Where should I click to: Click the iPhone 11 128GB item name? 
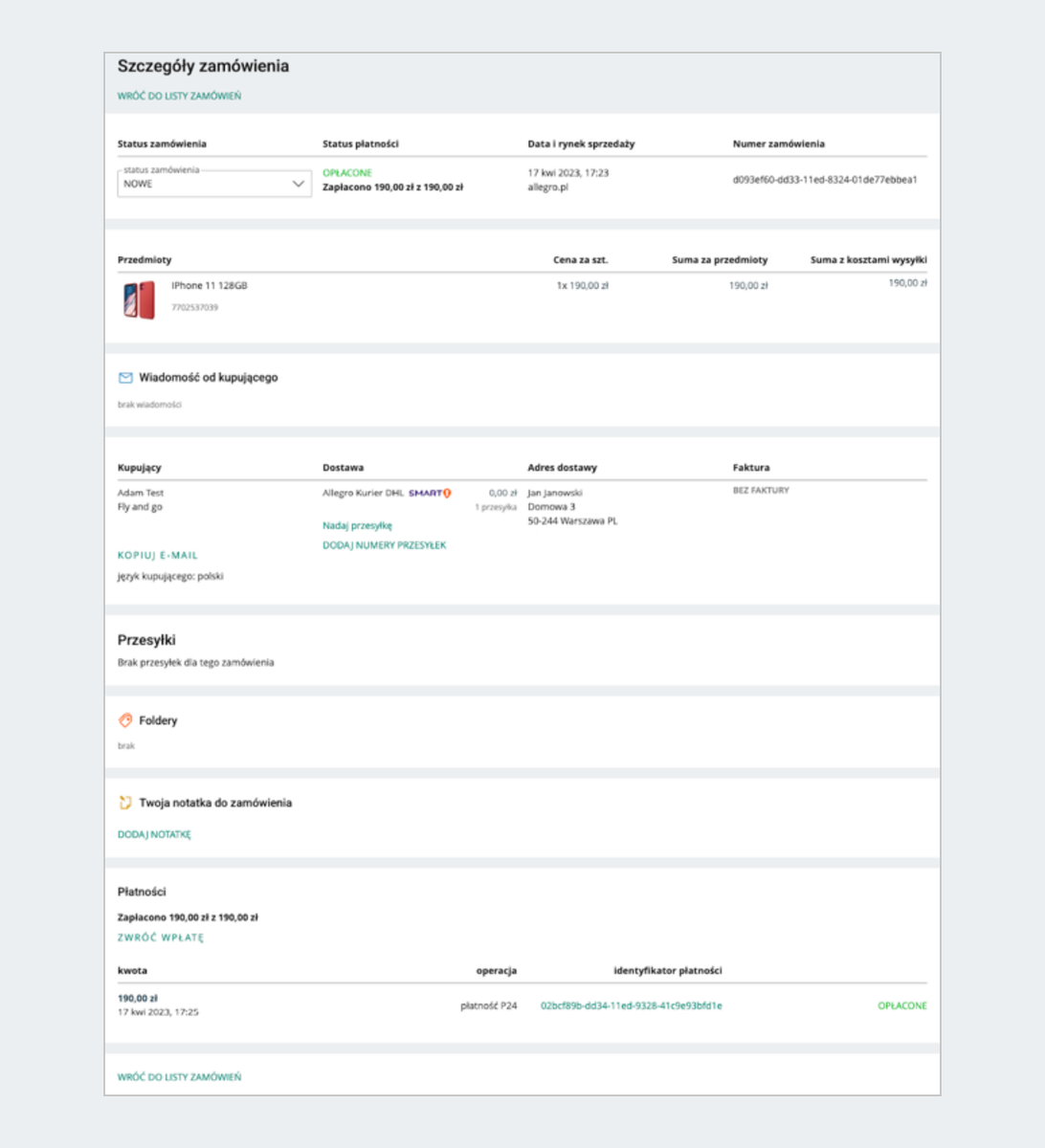pos(210,285)
